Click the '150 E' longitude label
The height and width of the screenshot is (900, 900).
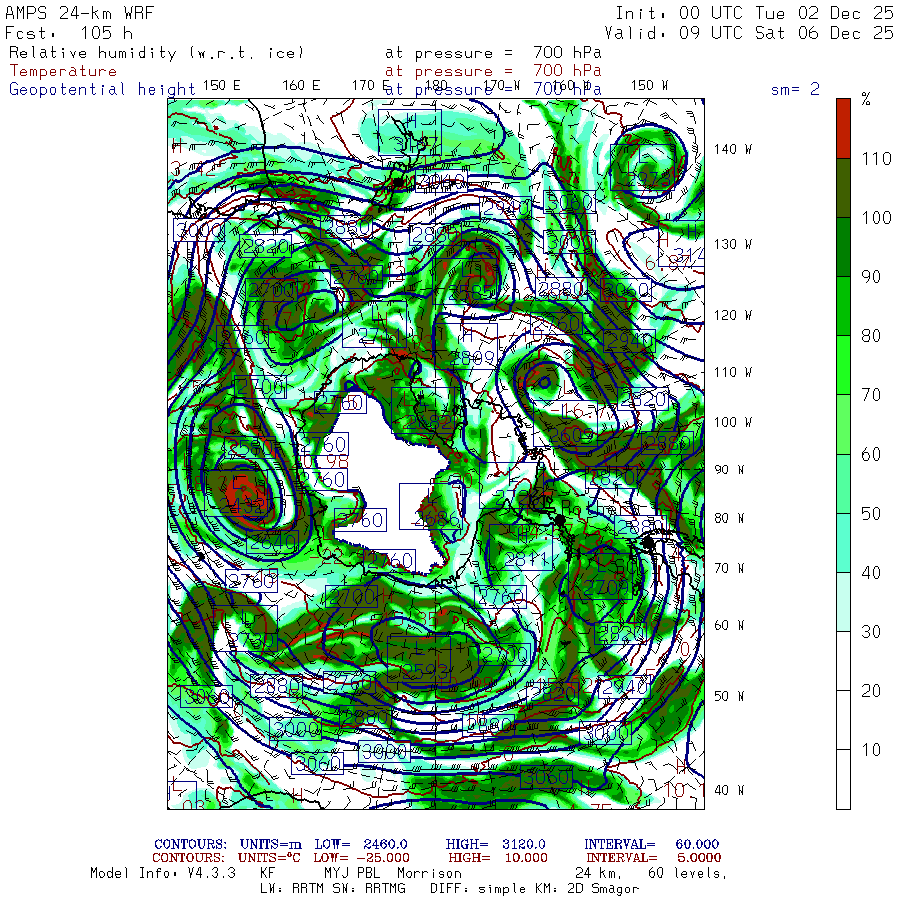(221, 85)
